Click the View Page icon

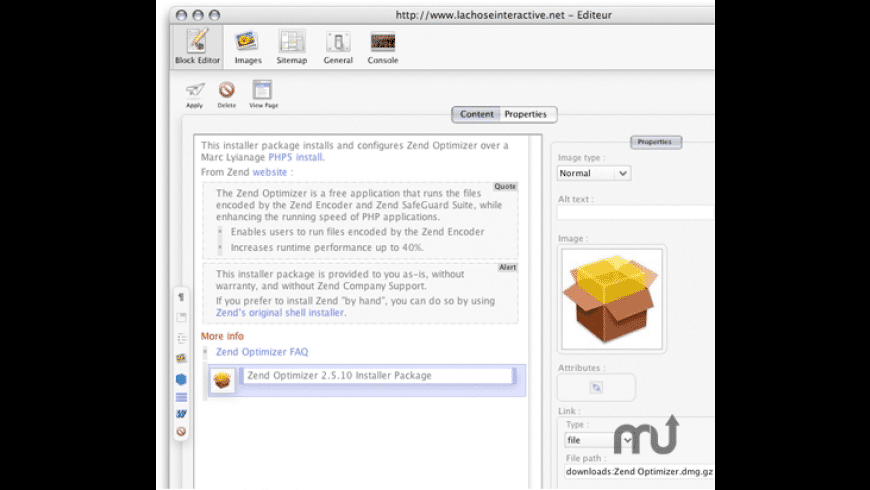[262, 90]
